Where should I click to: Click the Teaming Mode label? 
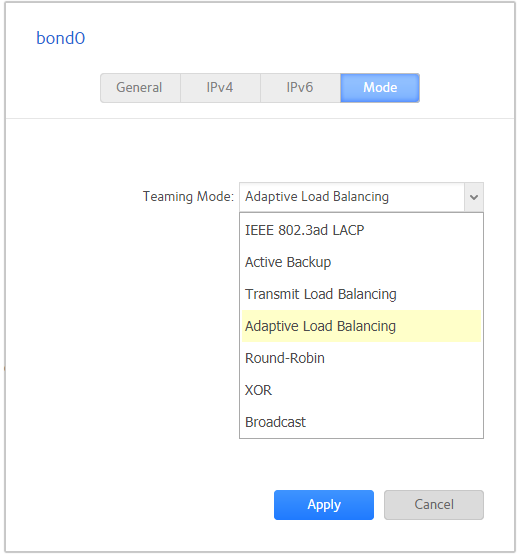[x=188, y=196]
